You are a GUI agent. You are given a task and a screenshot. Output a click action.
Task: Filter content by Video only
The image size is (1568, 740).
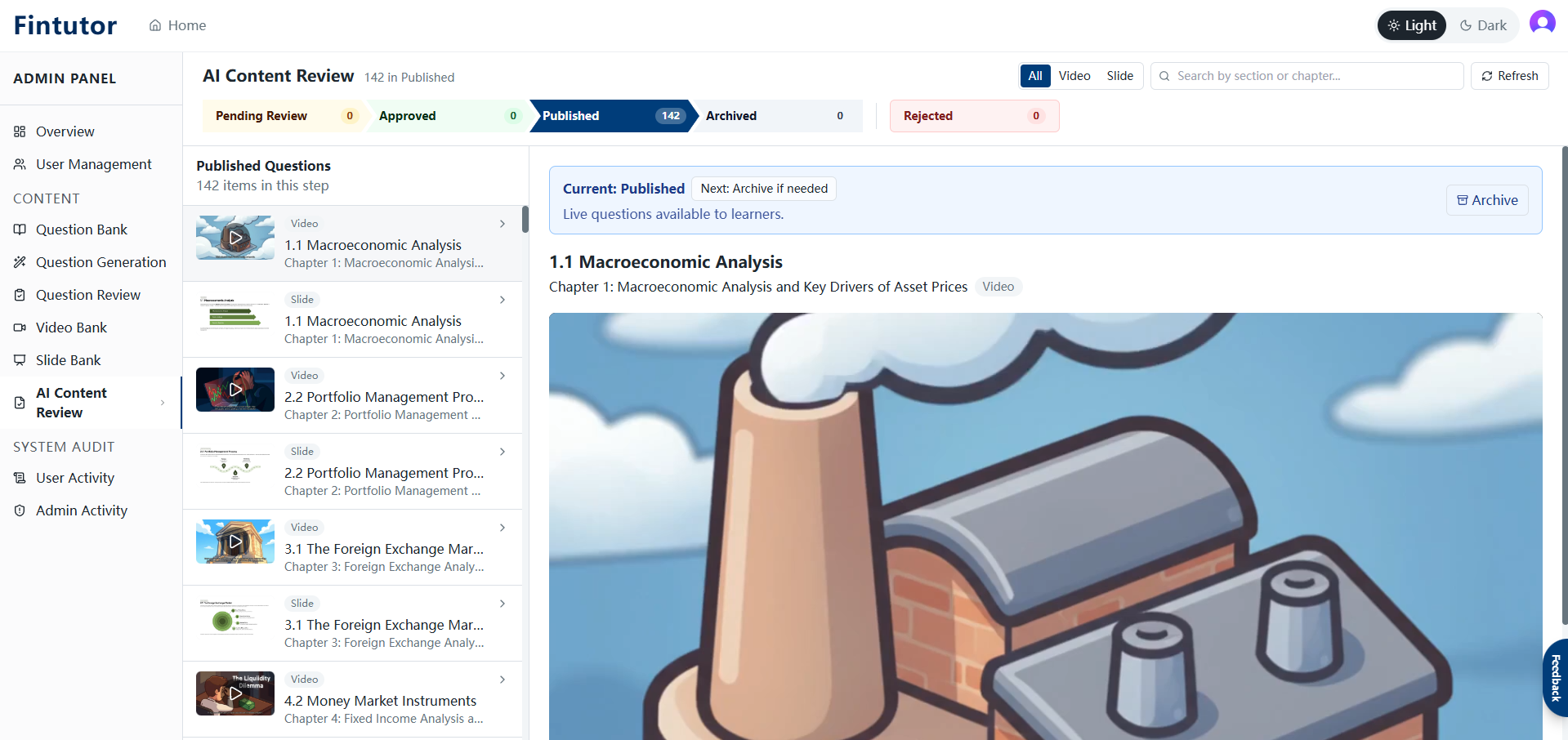click(1074, 76)
